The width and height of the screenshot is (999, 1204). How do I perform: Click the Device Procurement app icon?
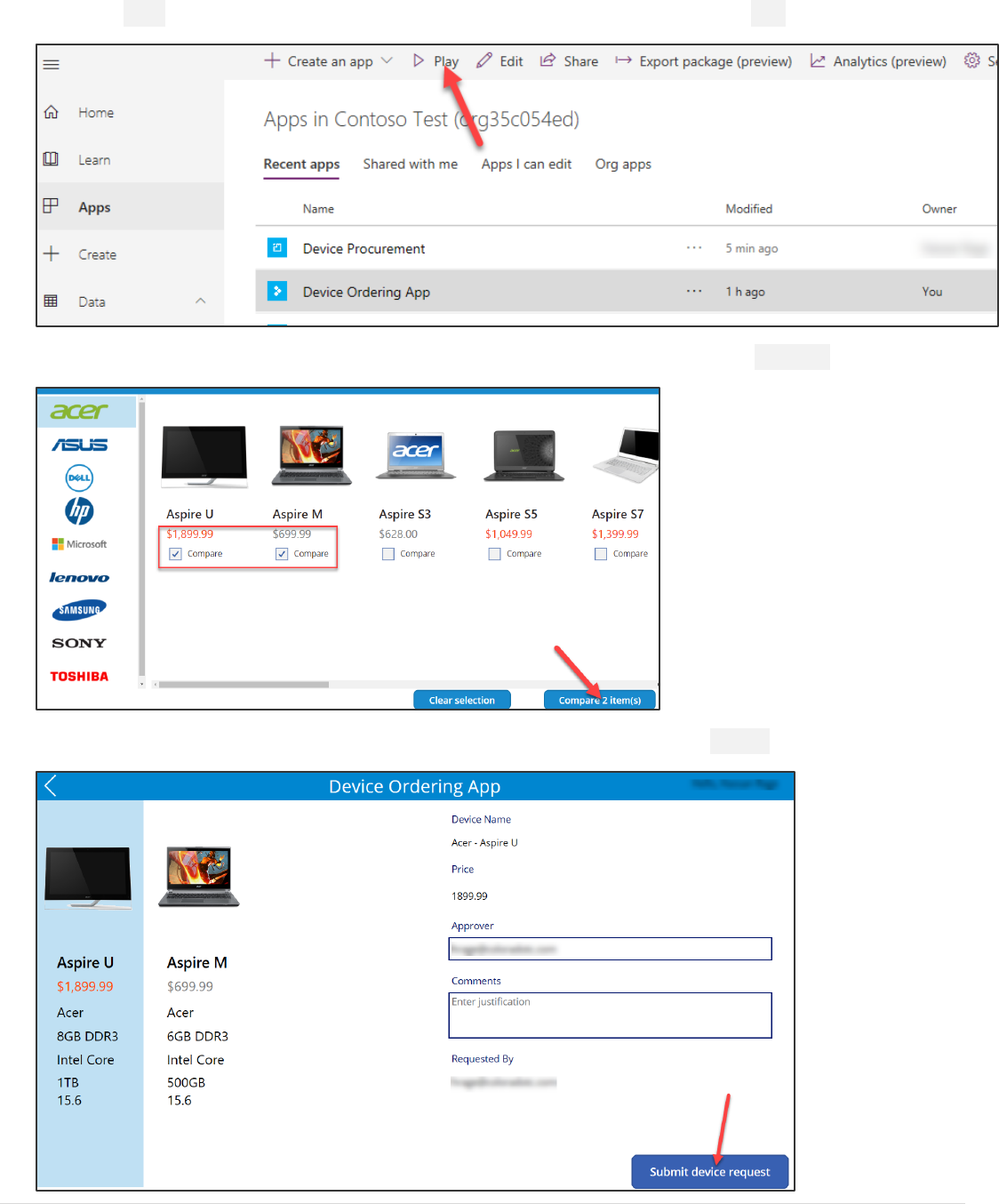click(277, 248)
